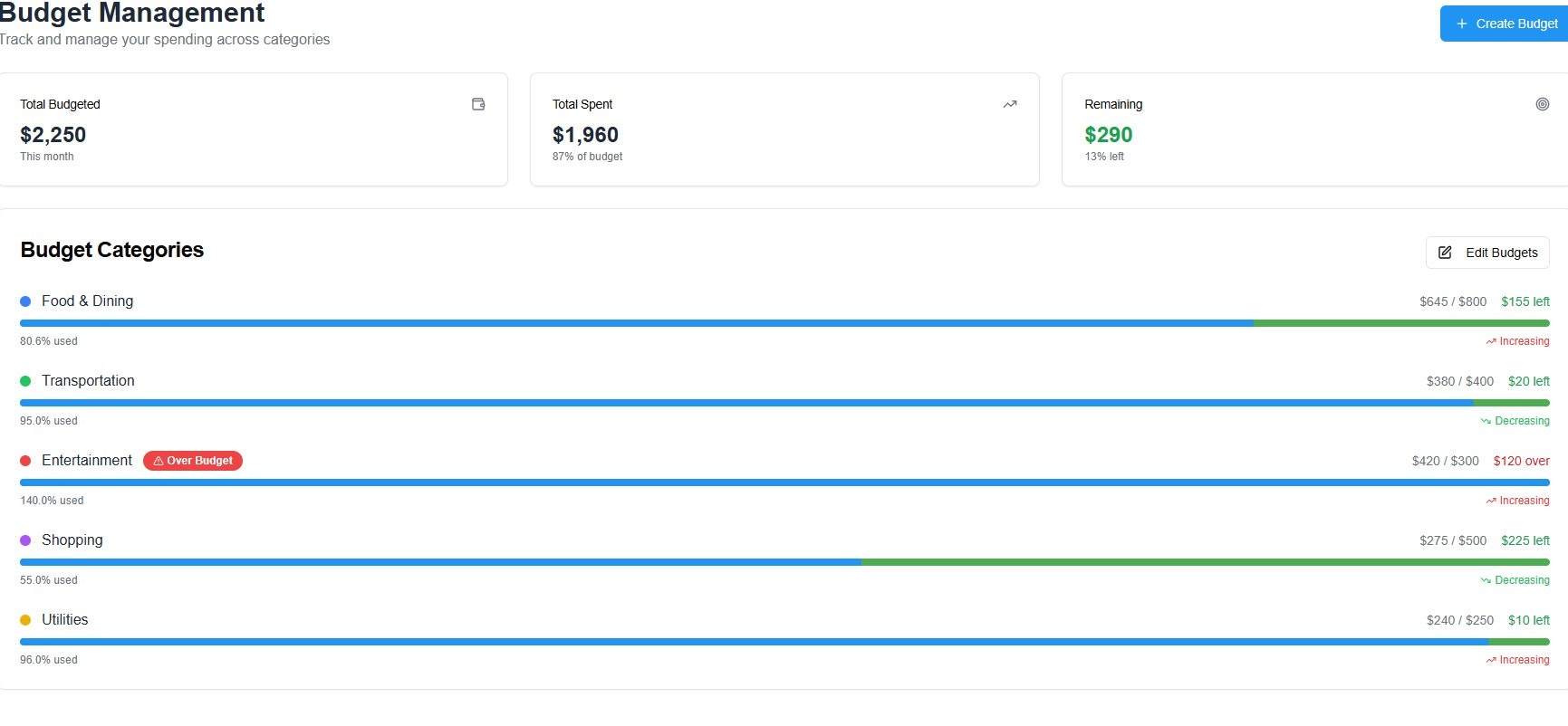Select the Transportation category label

[x=88, y=381]
